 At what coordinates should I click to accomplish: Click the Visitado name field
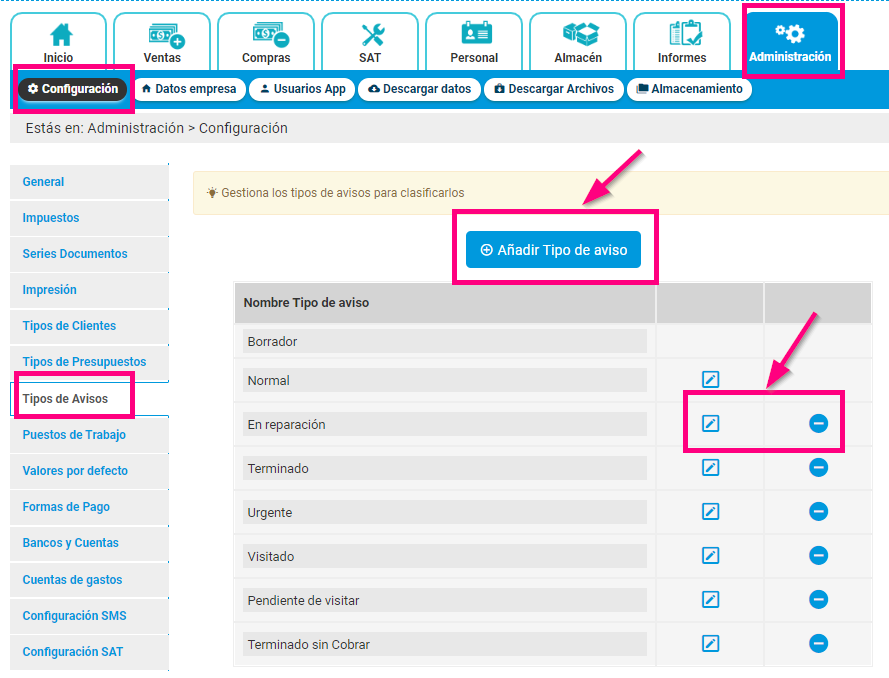pyautogui.click(x=444, y=556)
